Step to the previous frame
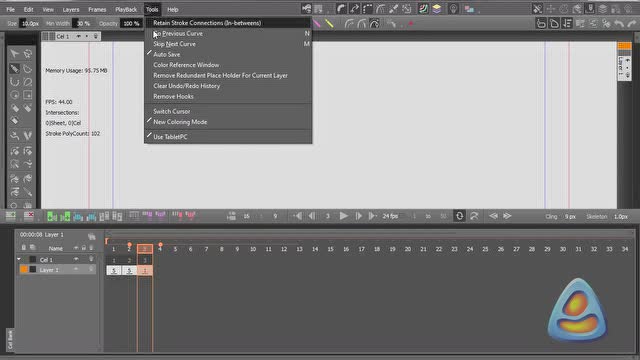 [x=312, y=216]
